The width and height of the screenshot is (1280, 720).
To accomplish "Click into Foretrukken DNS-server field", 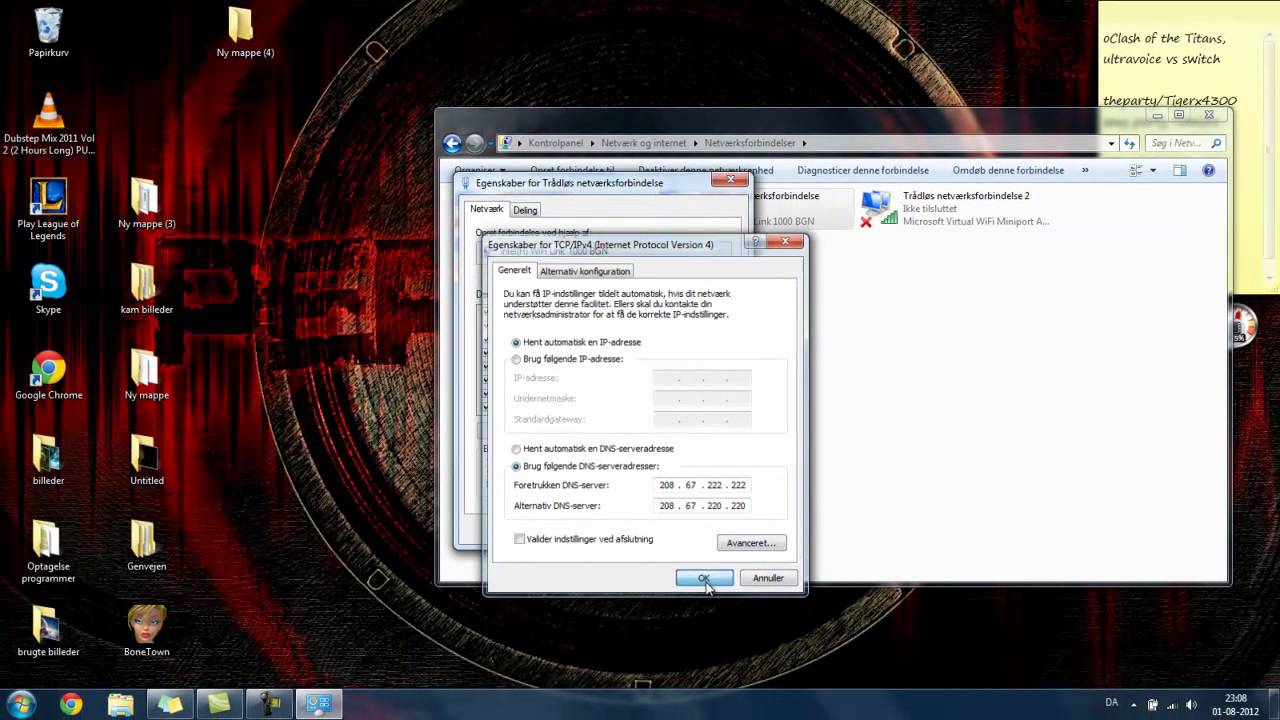I will 702,485.
